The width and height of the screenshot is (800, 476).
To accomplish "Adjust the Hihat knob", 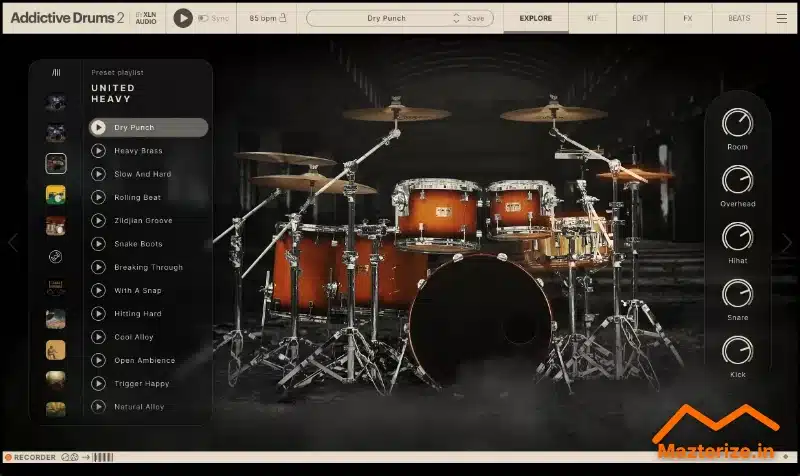I will point(737,236).
